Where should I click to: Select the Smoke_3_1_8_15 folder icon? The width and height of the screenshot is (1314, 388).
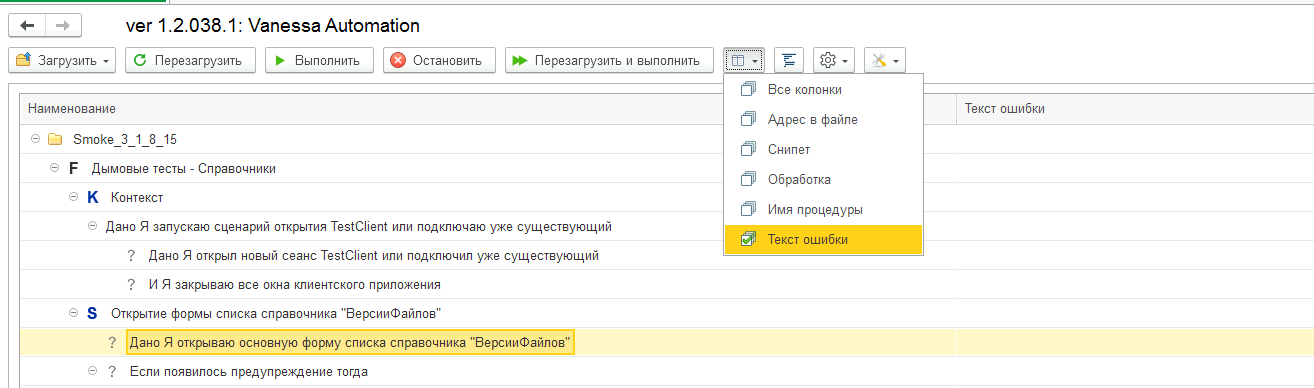point(54,139)
